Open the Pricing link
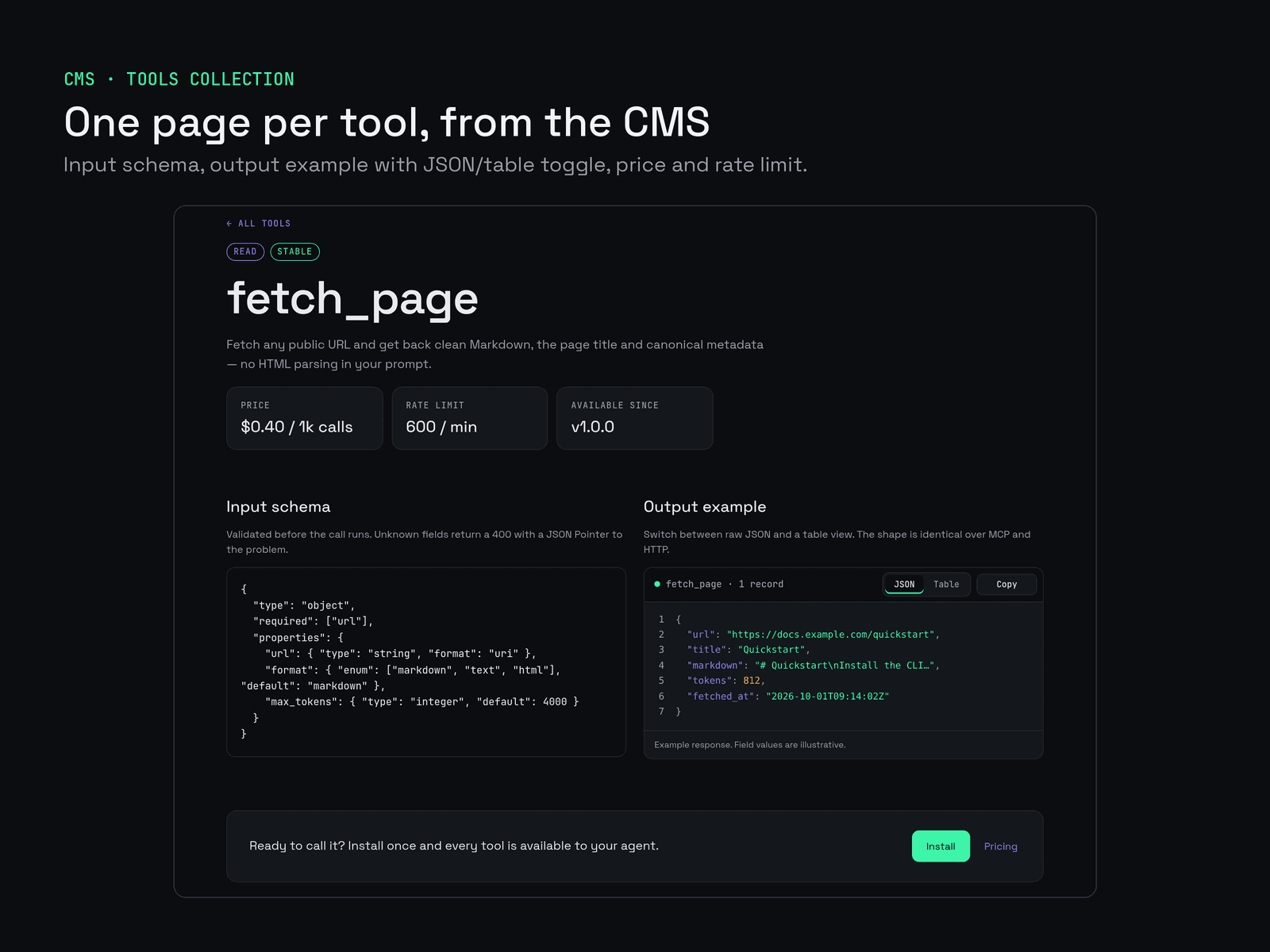The width and height of the screenshot is (1270, 952). pos(1000,846)
